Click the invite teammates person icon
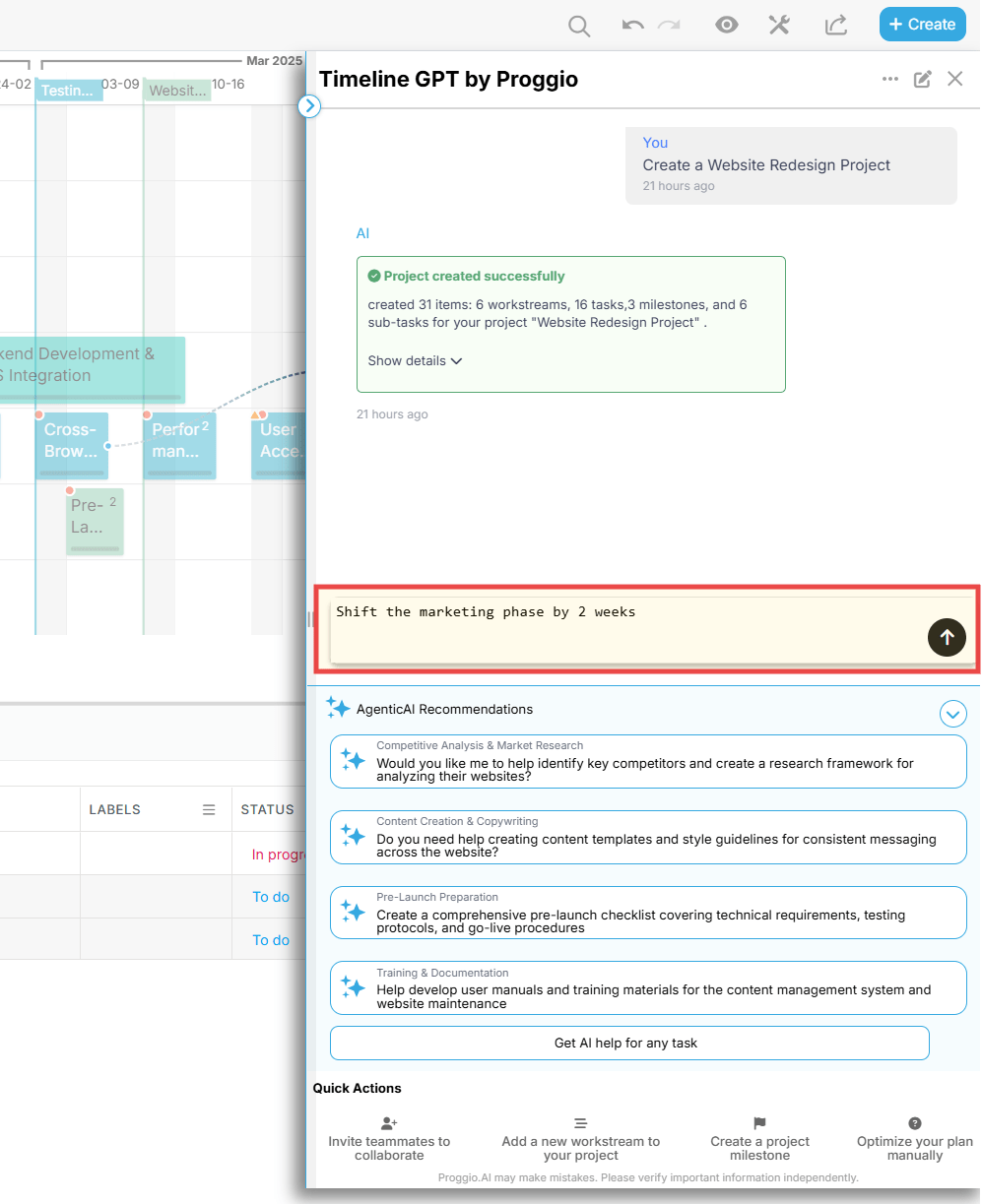This screenshot has height=1204, width=982. tap(389, 1123)
